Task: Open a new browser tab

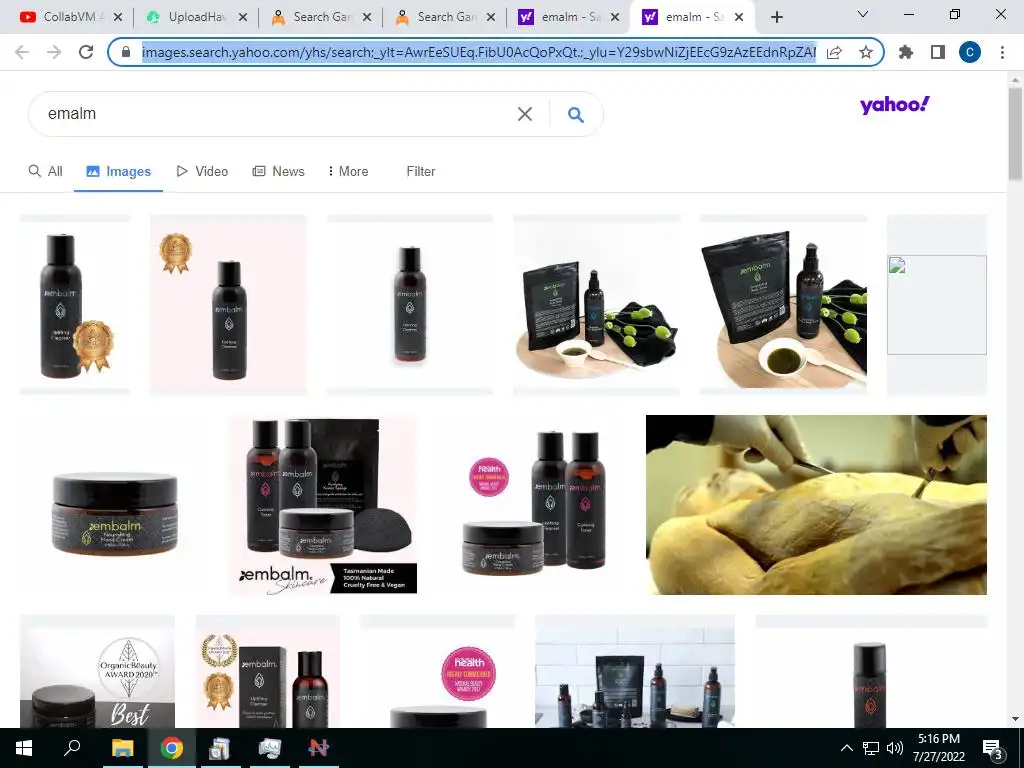Action: 776,18
